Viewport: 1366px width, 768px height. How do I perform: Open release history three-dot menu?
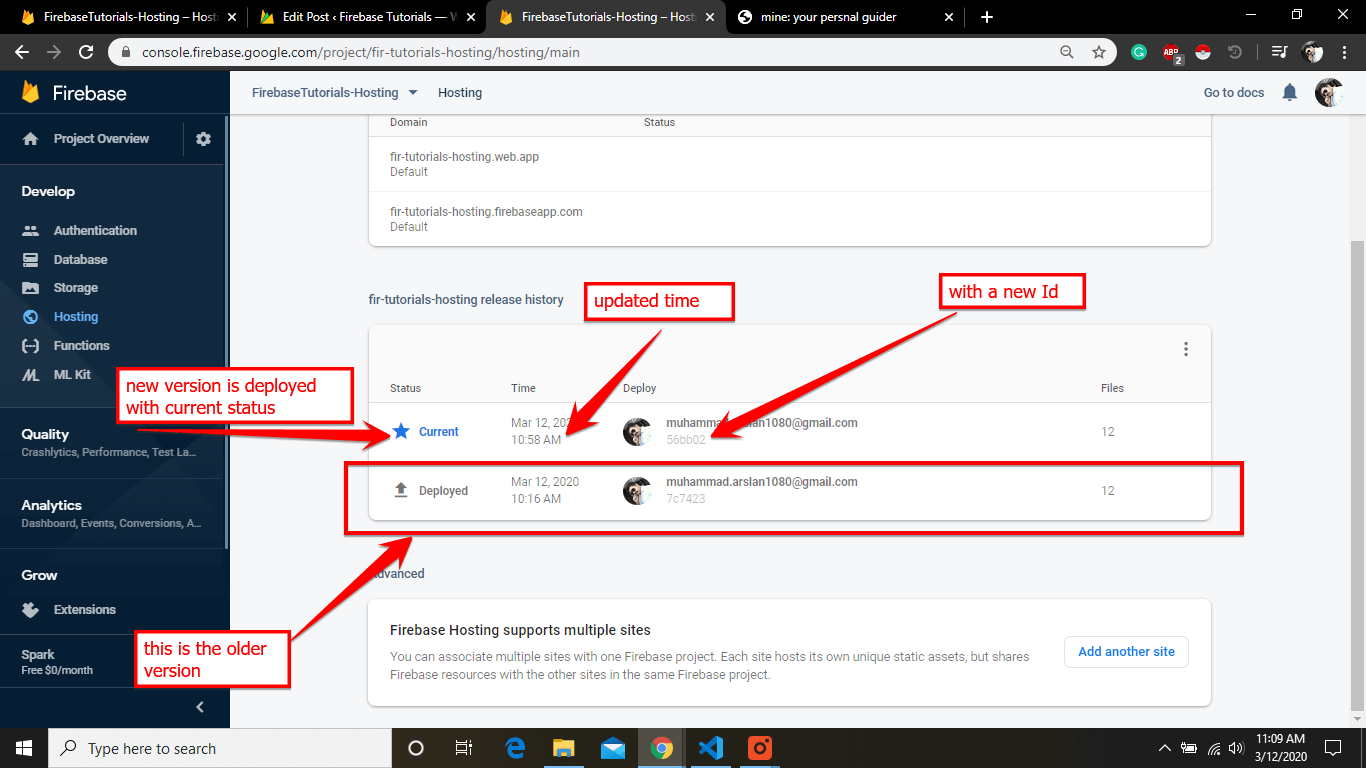[1186, 349]
